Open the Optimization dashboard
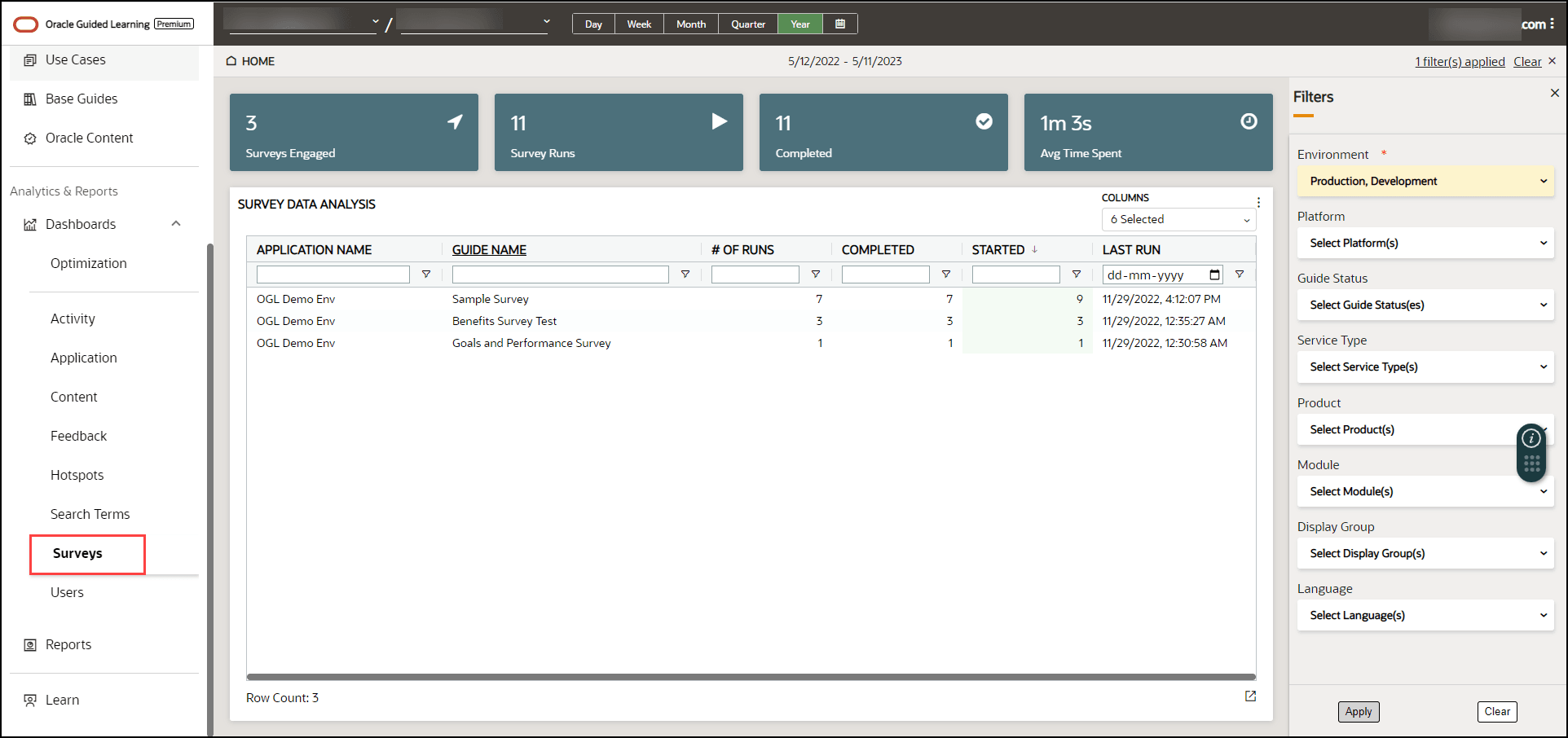The width and height of the screenshot is (1568, 738). [89, 264]
